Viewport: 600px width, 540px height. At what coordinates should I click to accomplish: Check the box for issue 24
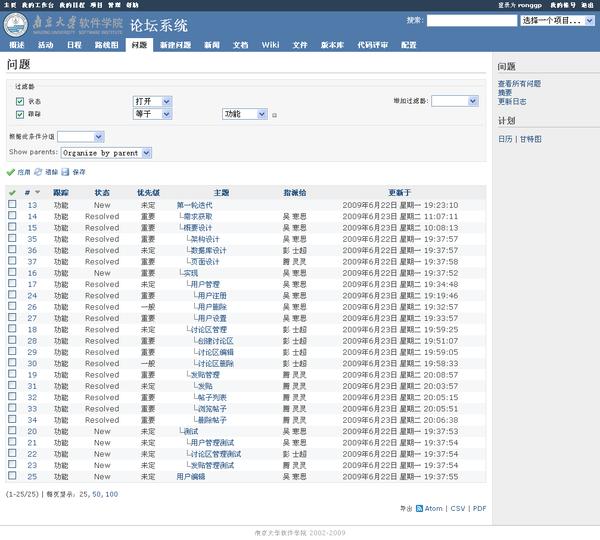[x=12, y=295]
